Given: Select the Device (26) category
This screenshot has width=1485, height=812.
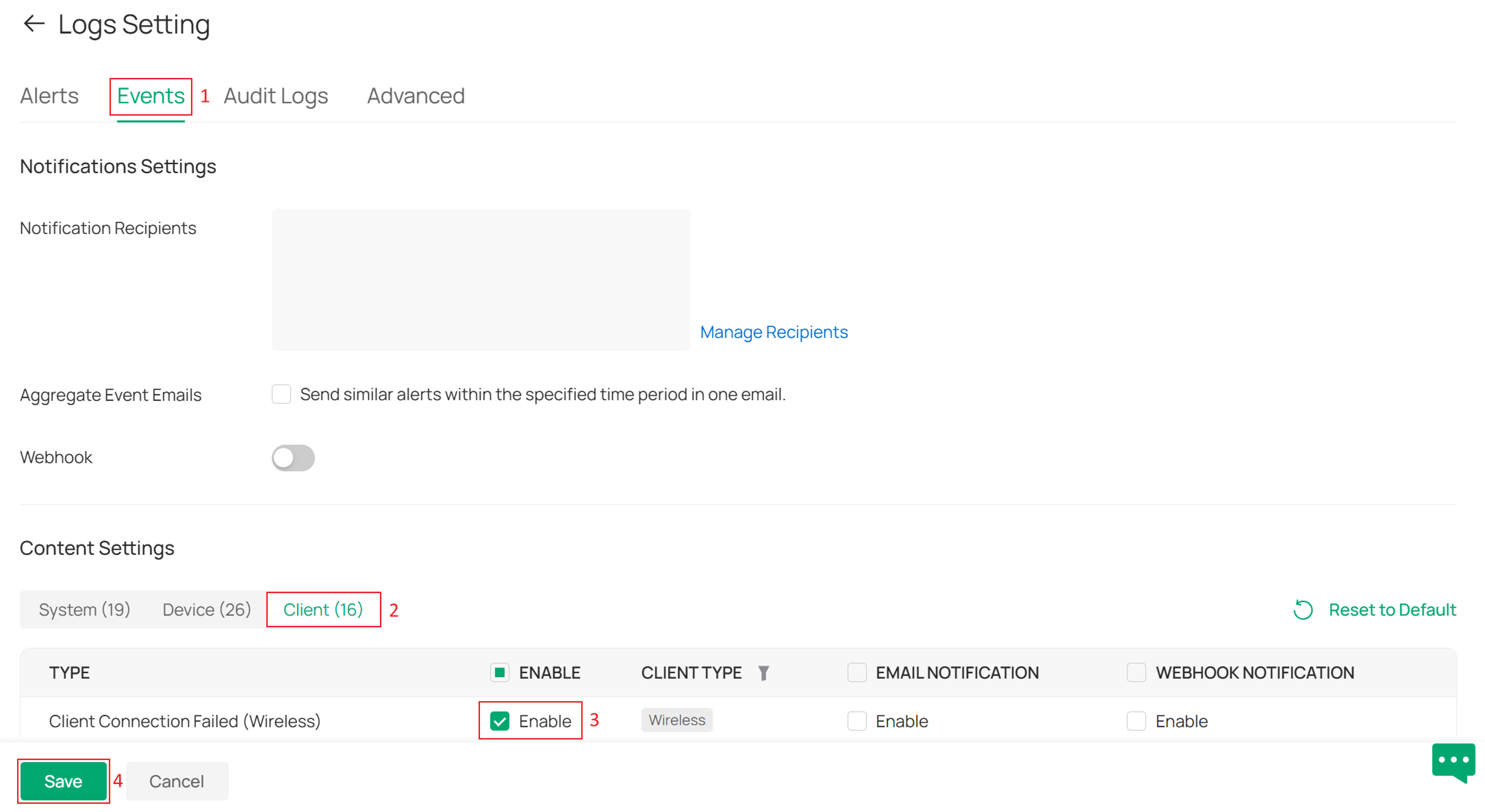Looking at the screenshot, I should pyautogui.click(x=206, y=610).
